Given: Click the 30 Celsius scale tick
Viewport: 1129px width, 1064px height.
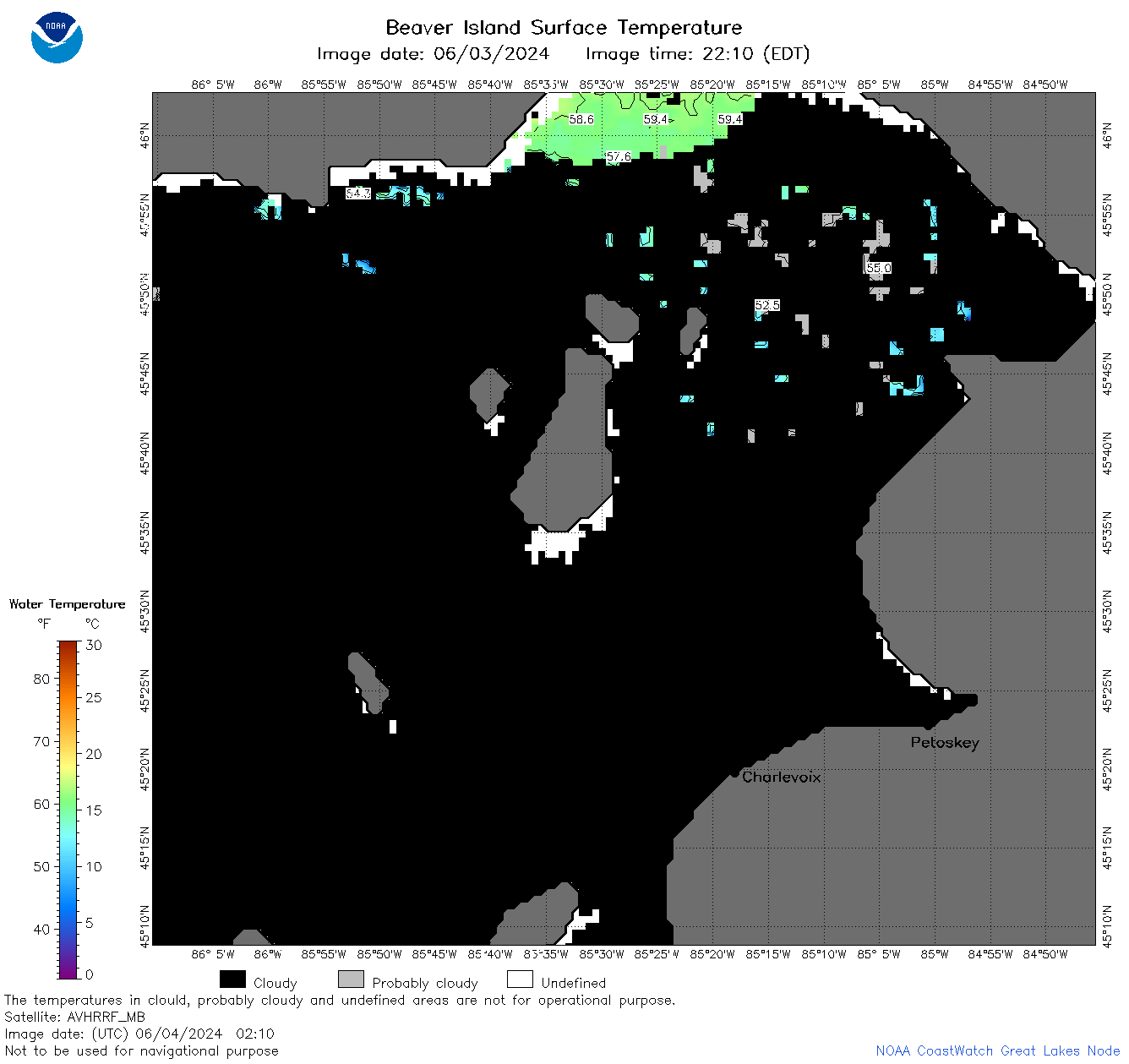Looking at the screenshot, I should click(94, 645).
